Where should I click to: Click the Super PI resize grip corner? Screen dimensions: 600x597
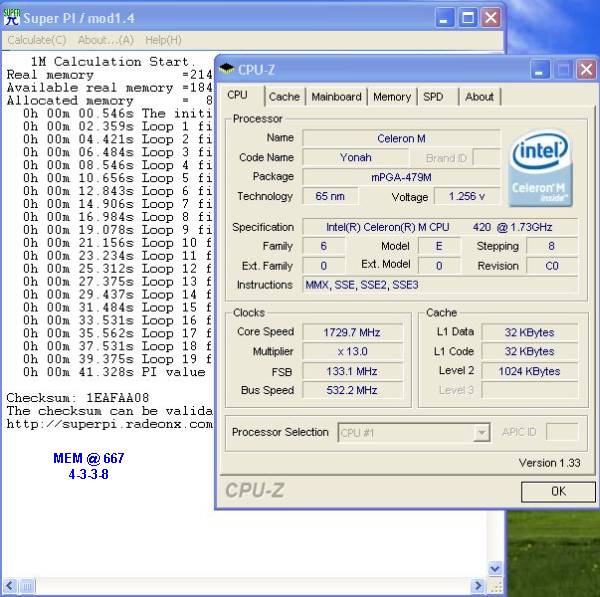(496, 586)
